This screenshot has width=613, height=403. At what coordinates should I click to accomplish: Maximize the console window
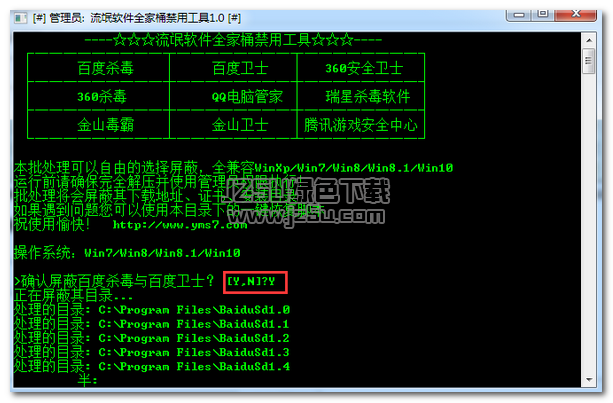tap(543, 14)
